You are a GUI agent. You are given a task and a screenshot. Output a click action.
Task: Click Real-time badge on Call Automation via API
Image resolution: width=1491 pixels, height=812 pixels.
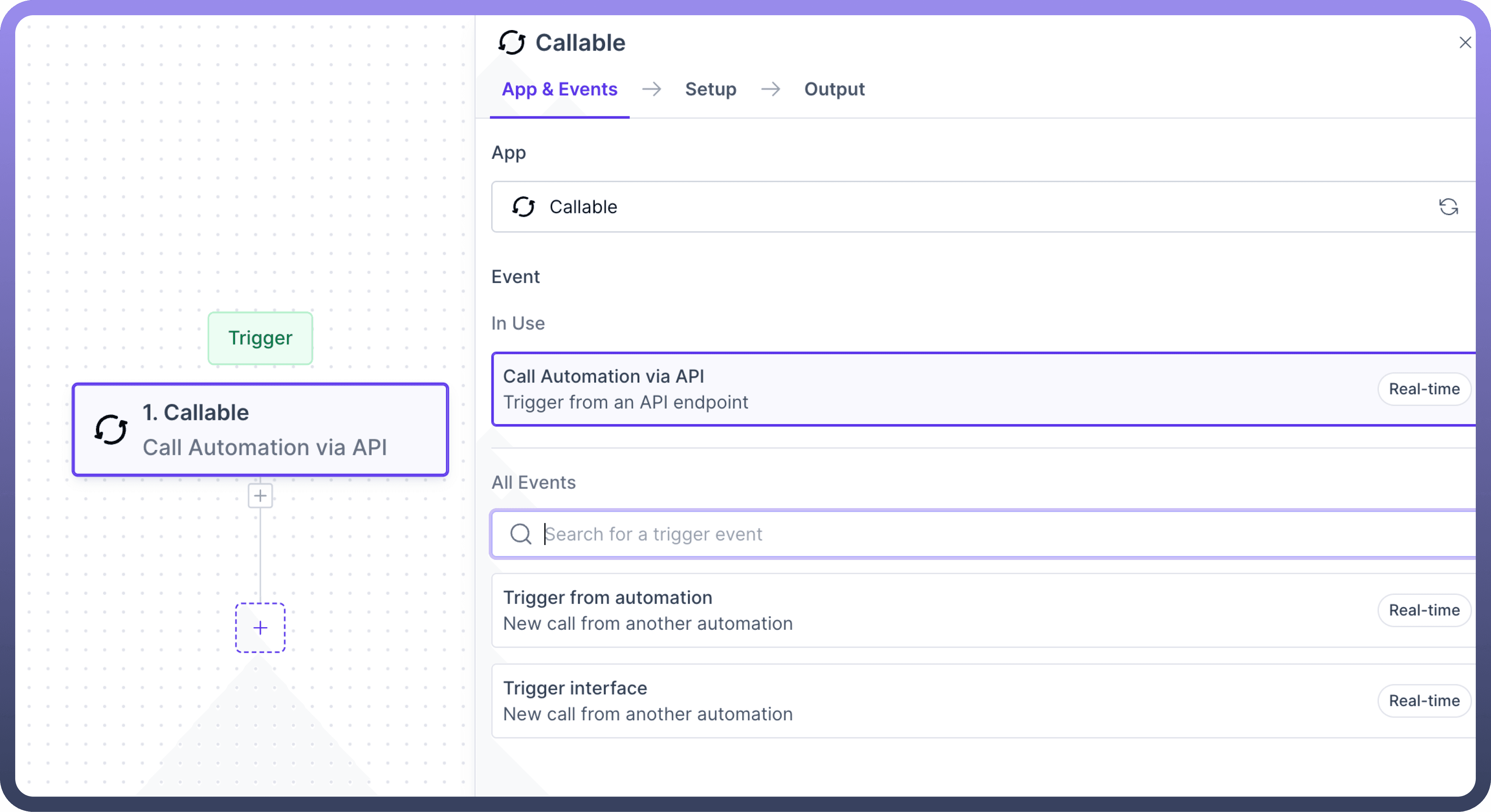(1424, 389)
